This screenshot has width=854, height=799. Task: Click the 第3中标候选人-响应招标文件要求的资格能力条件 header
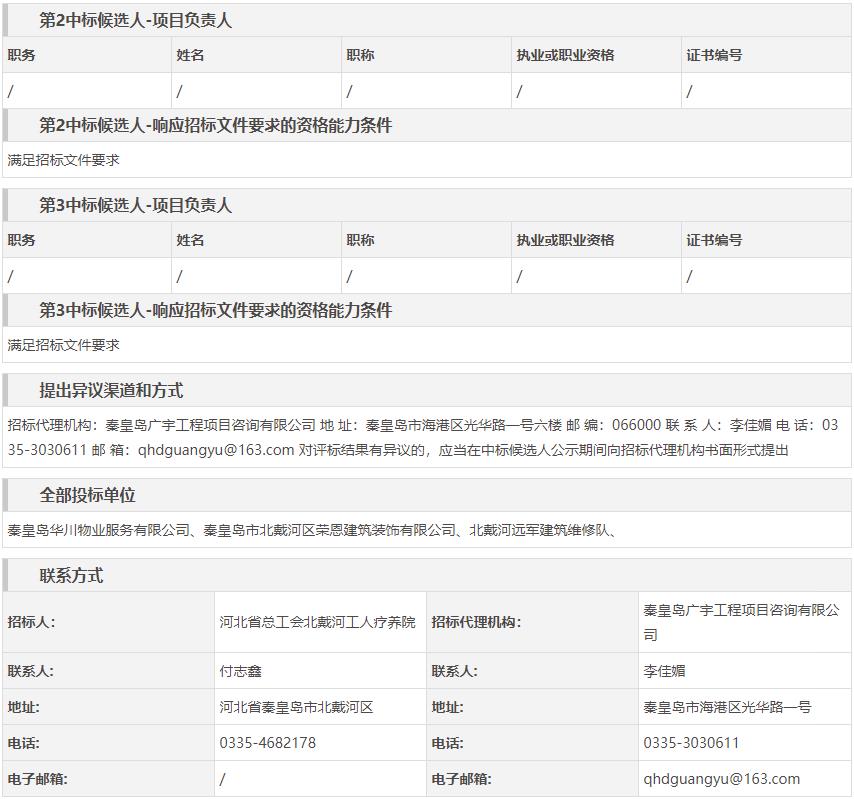click(215, 310)
